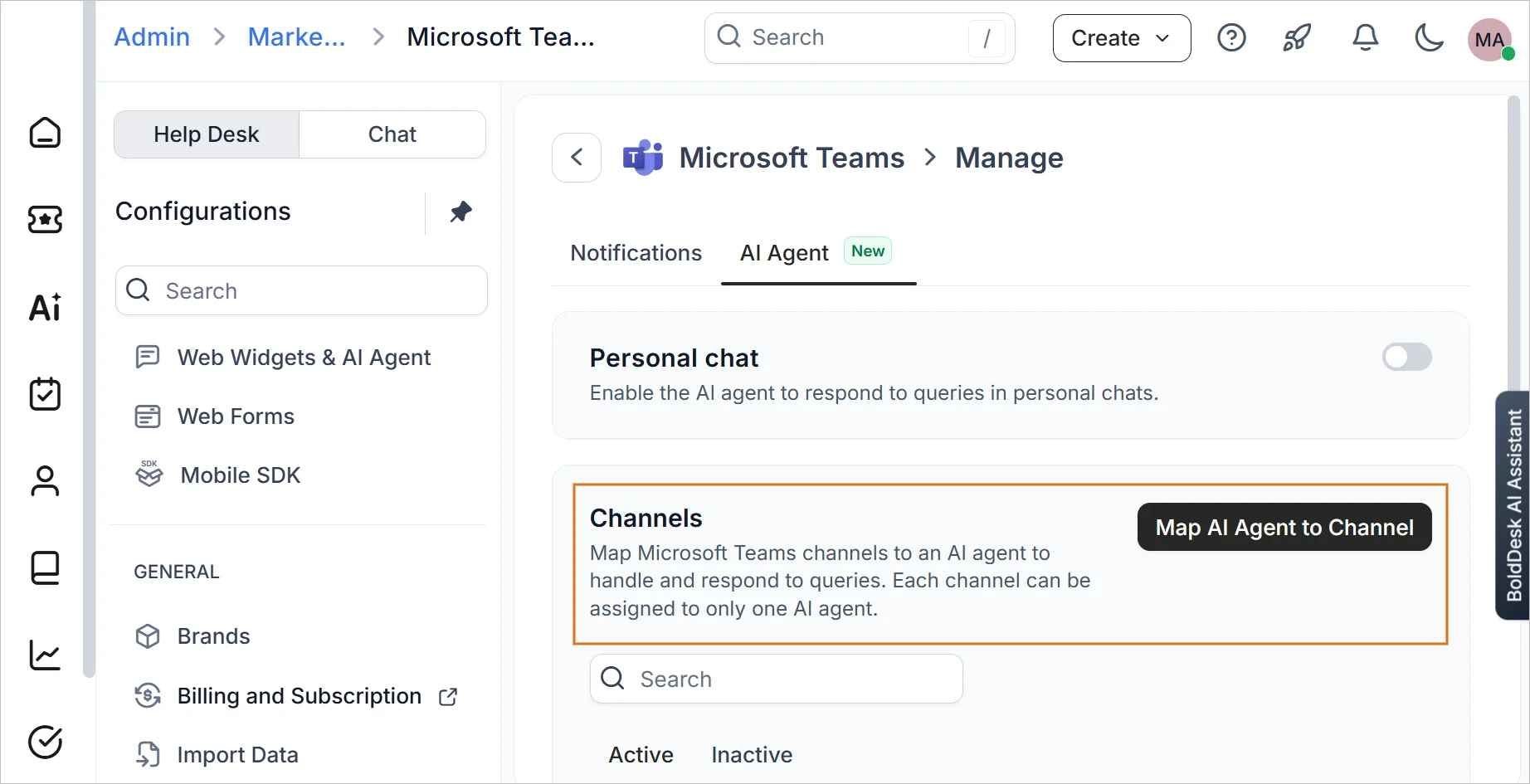Open the MA user avatar menu
The width and height of the screenshot is (1530, 784).
click(x=1489, y=39)
